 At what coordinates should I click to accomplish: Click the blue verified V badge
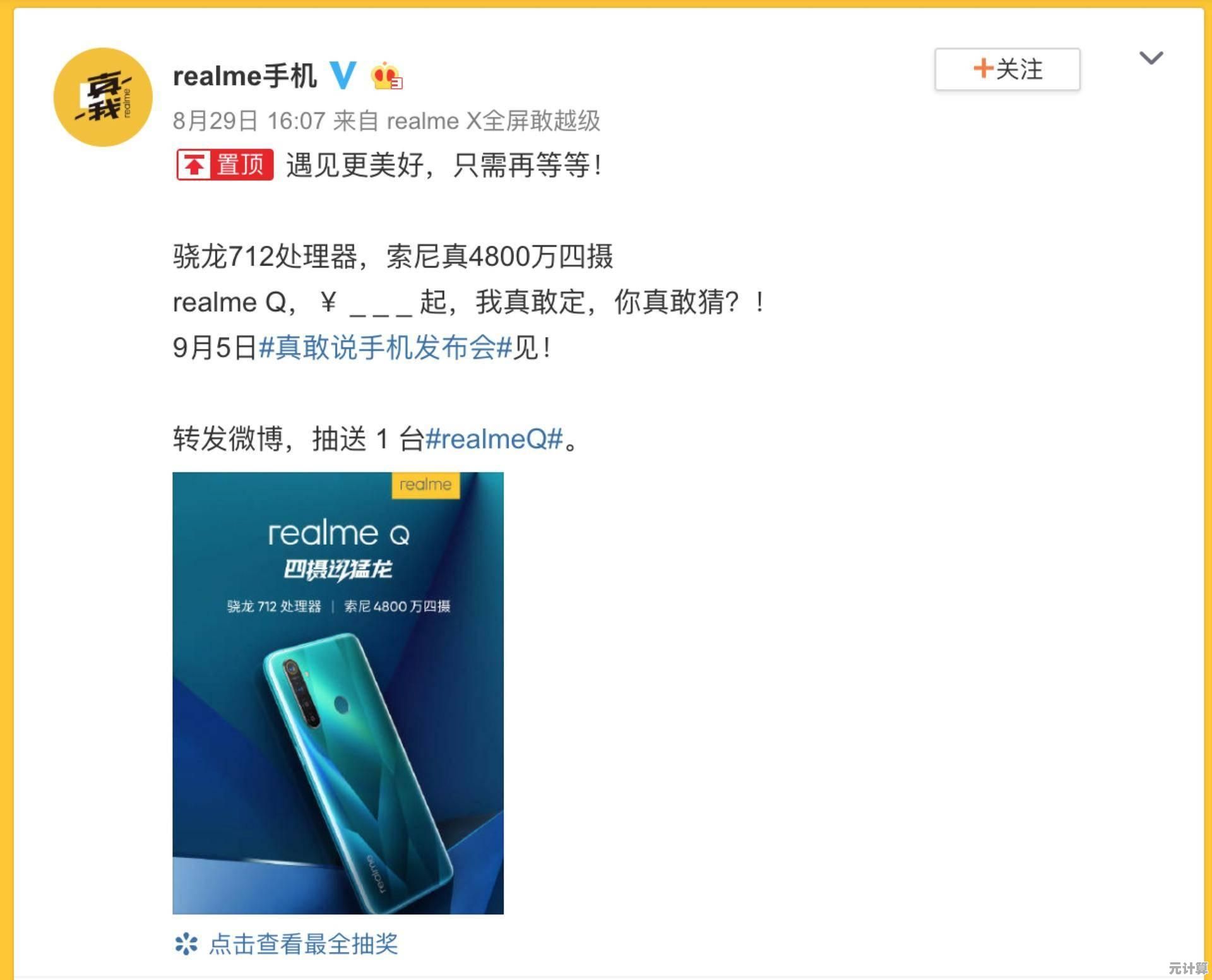click(x=343, y=76)
